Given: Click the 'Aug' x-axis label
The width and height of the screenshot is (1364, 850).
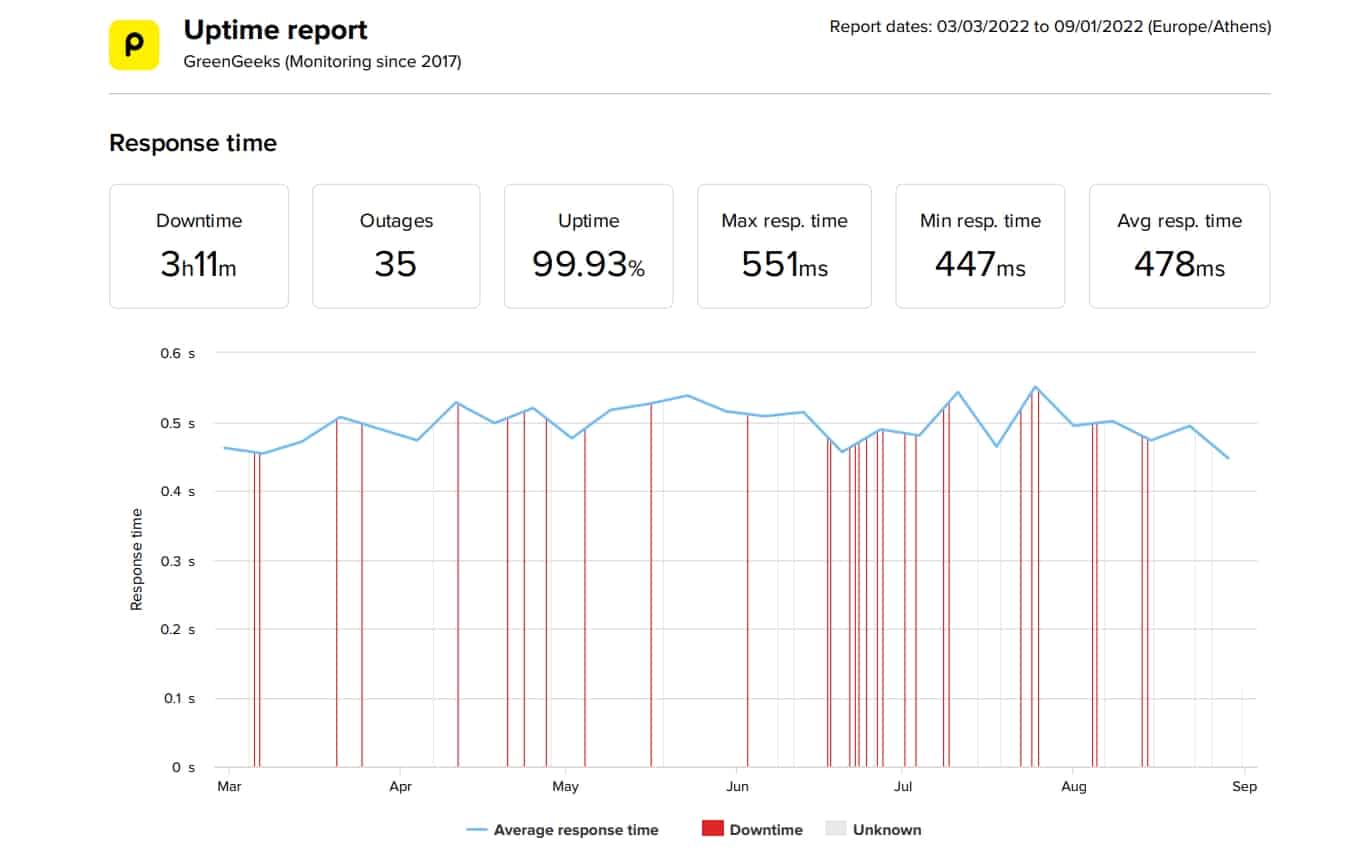Looking at the screenshot, I should pos(1073,787).
